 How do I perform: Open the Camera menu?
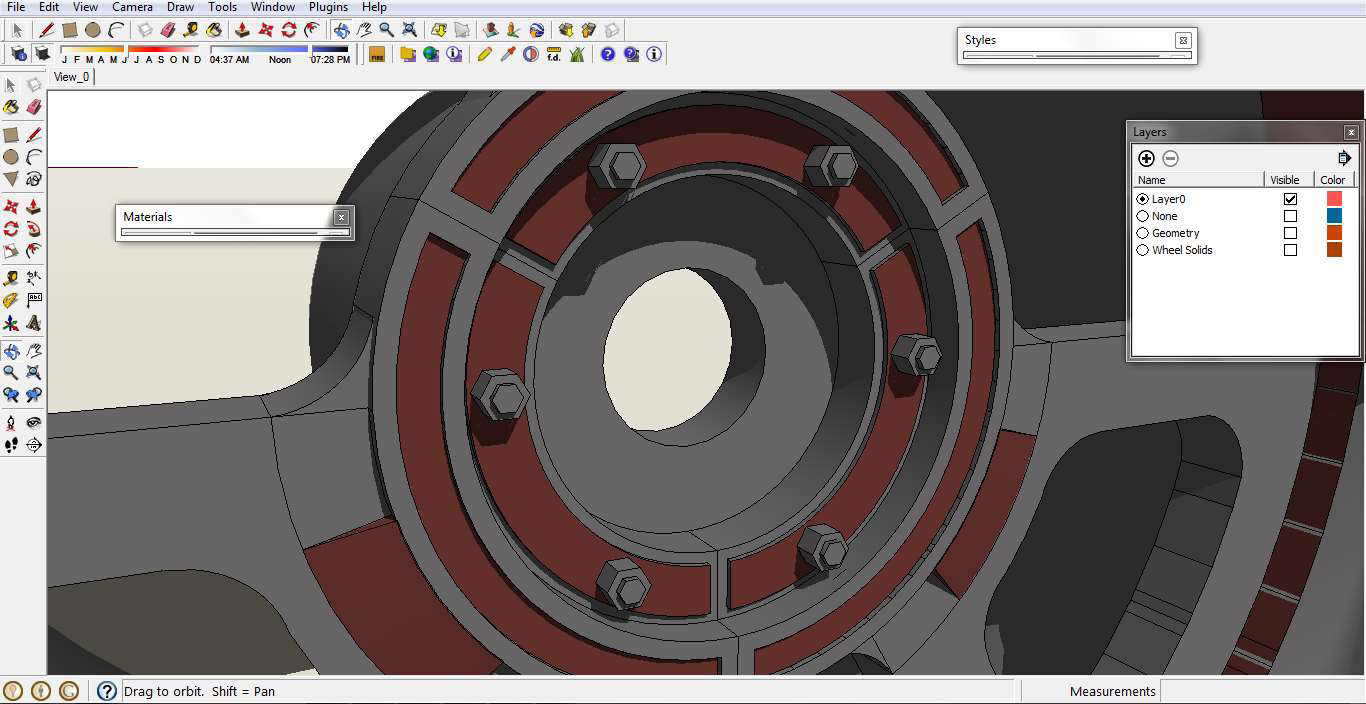[132, 7]
